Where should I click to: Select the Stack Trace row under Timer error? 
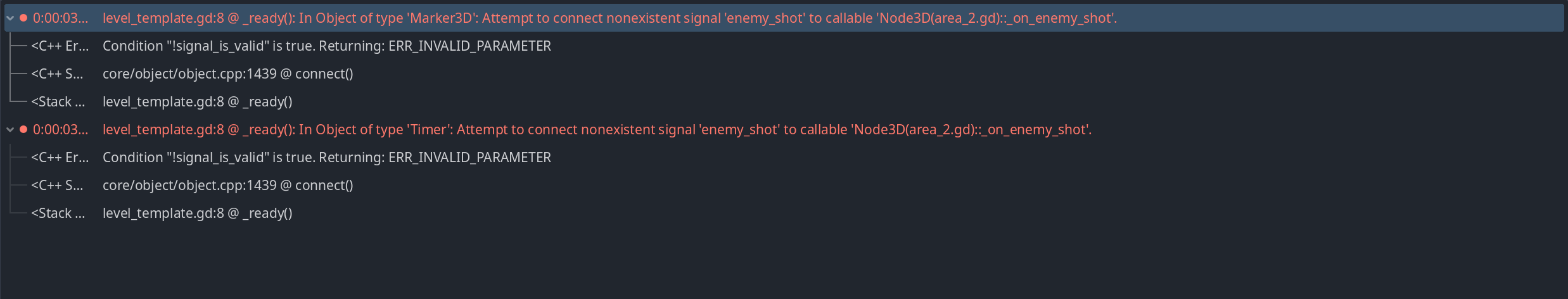tap(784, 213)
